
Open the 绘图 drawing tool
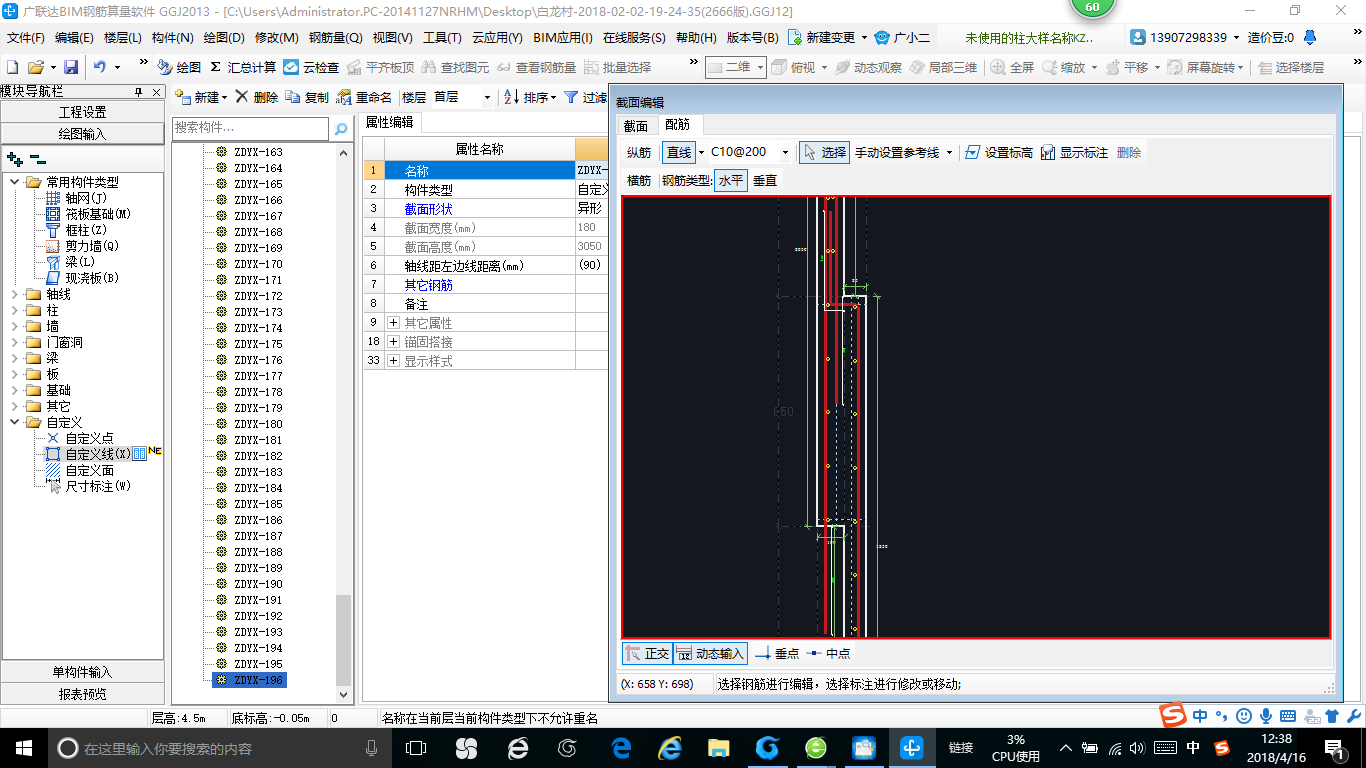point(180,67)
